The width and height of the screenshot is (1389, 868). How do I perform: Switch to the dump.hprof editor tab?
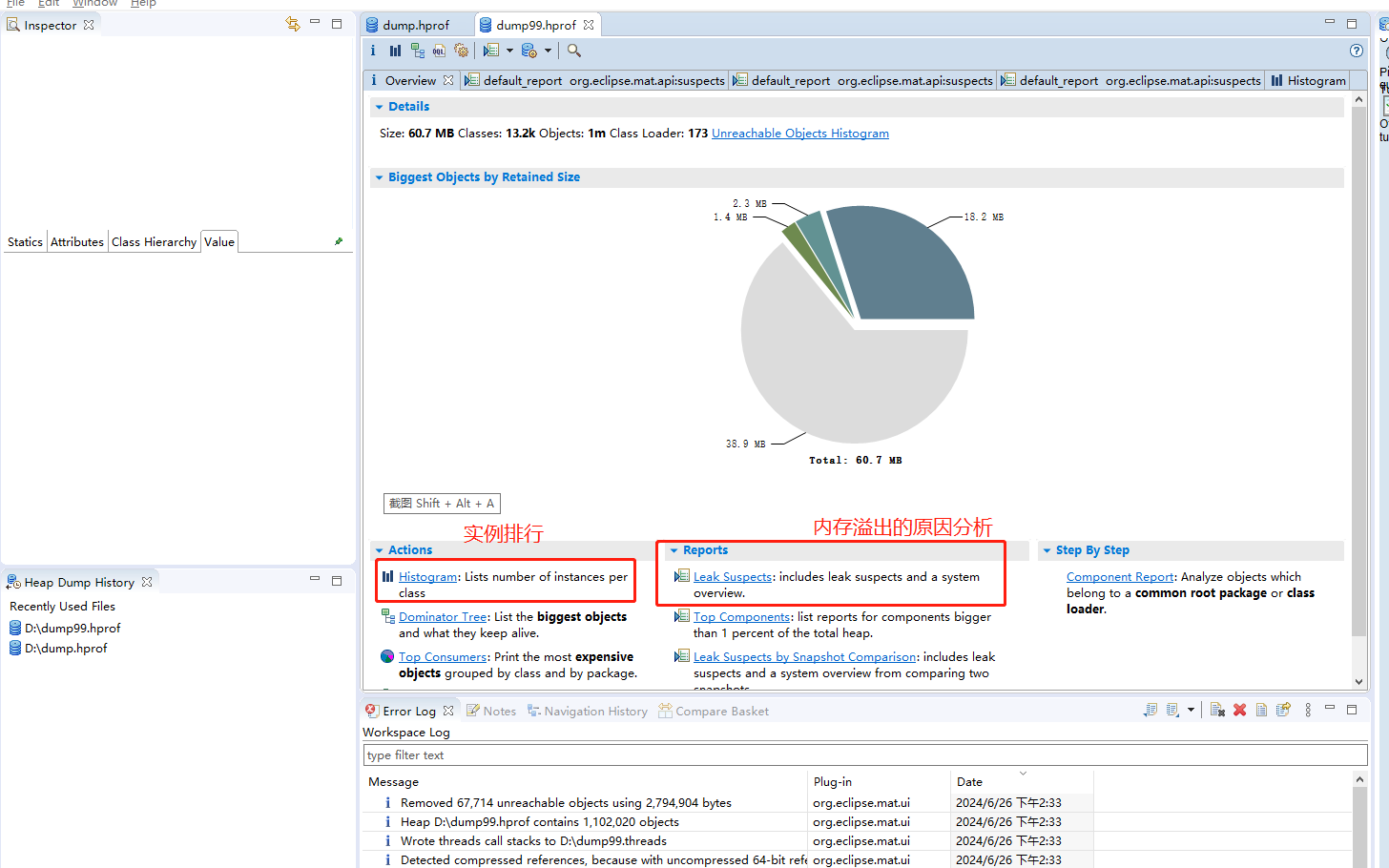click(x=416, y=26)
